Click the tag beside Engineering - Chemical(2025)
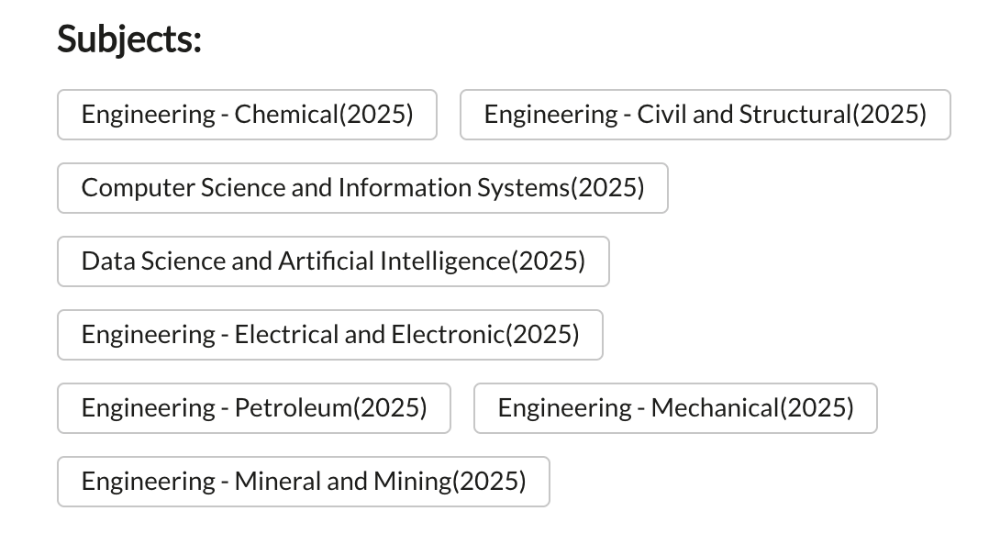This screenshot has width=1000, height=557. point(705,115)
